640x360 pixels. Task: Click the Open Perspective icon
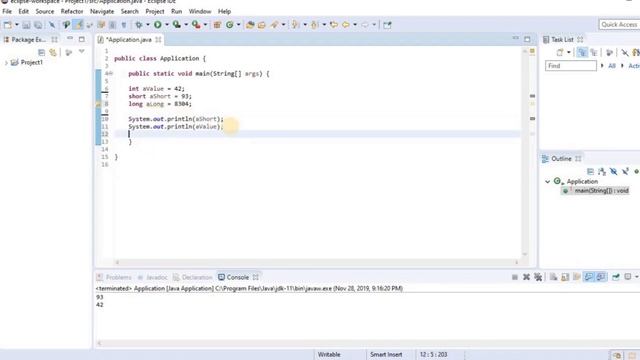[x=387, y=25]
